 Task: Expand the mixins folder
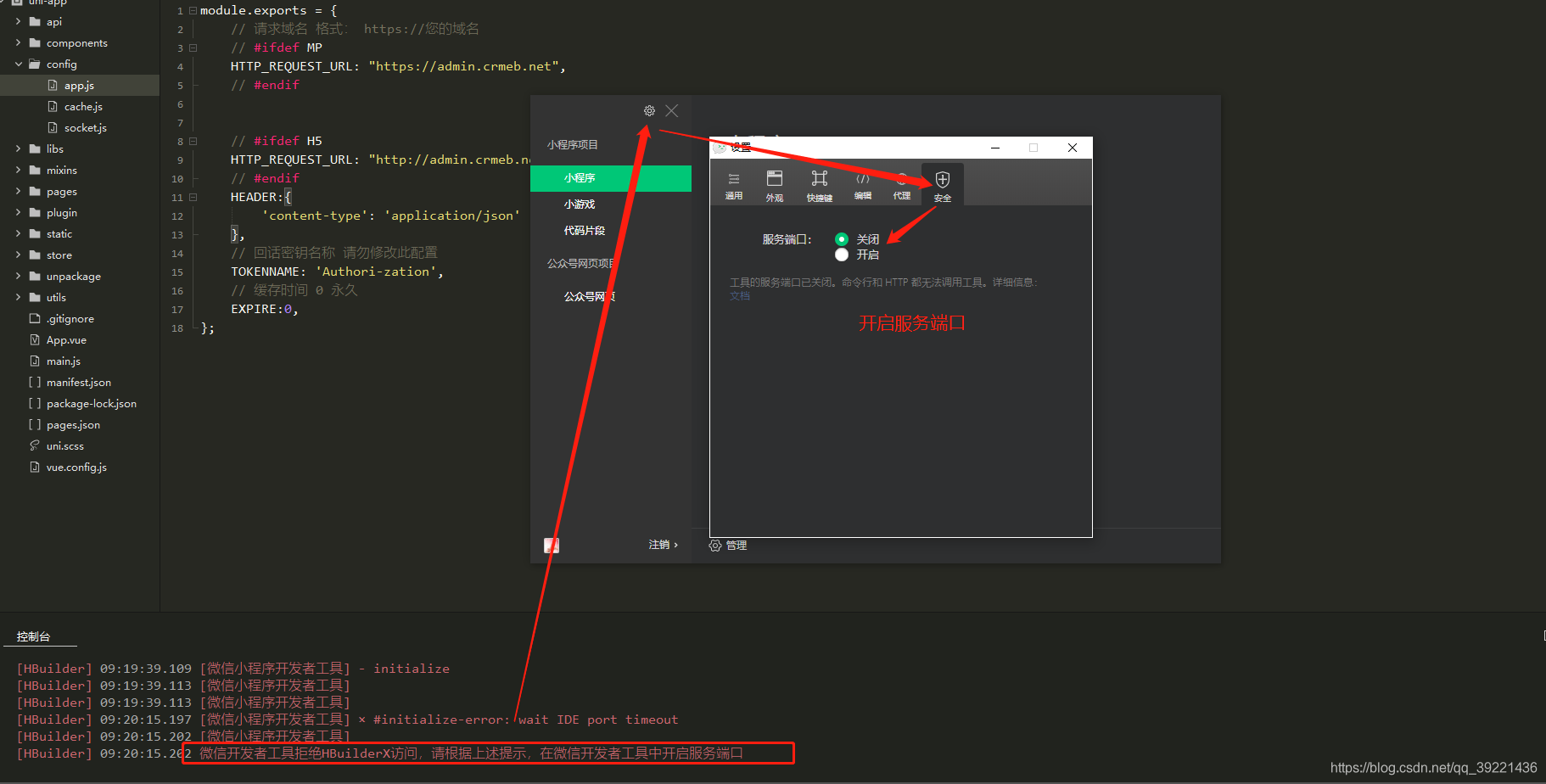(18, 171)
